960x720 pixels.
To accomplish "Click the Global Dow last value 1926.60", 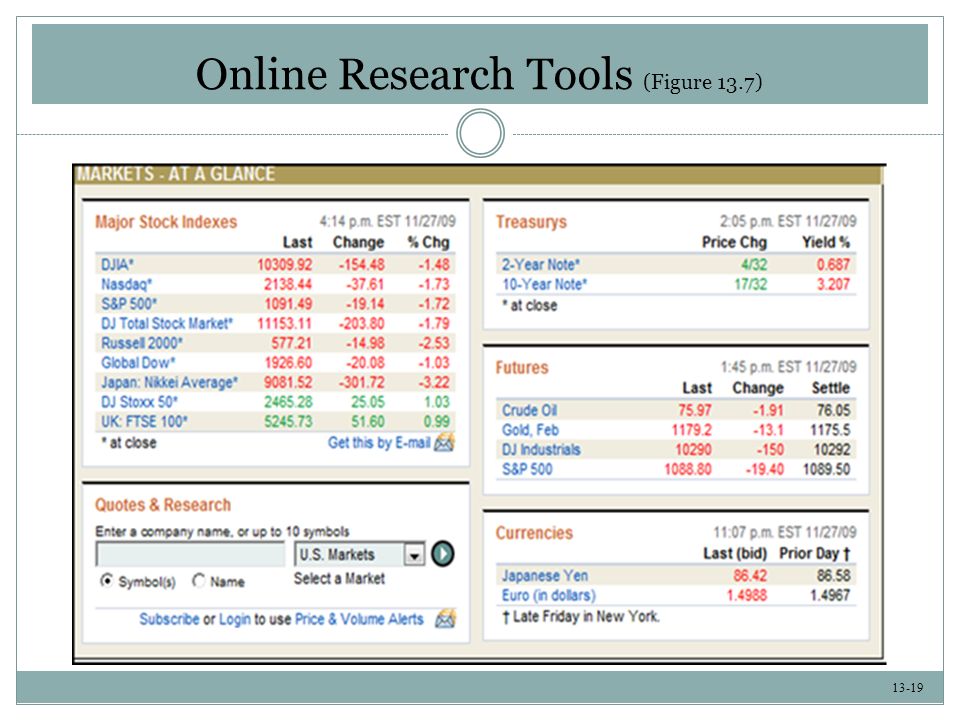I will [x=288, y=362].
